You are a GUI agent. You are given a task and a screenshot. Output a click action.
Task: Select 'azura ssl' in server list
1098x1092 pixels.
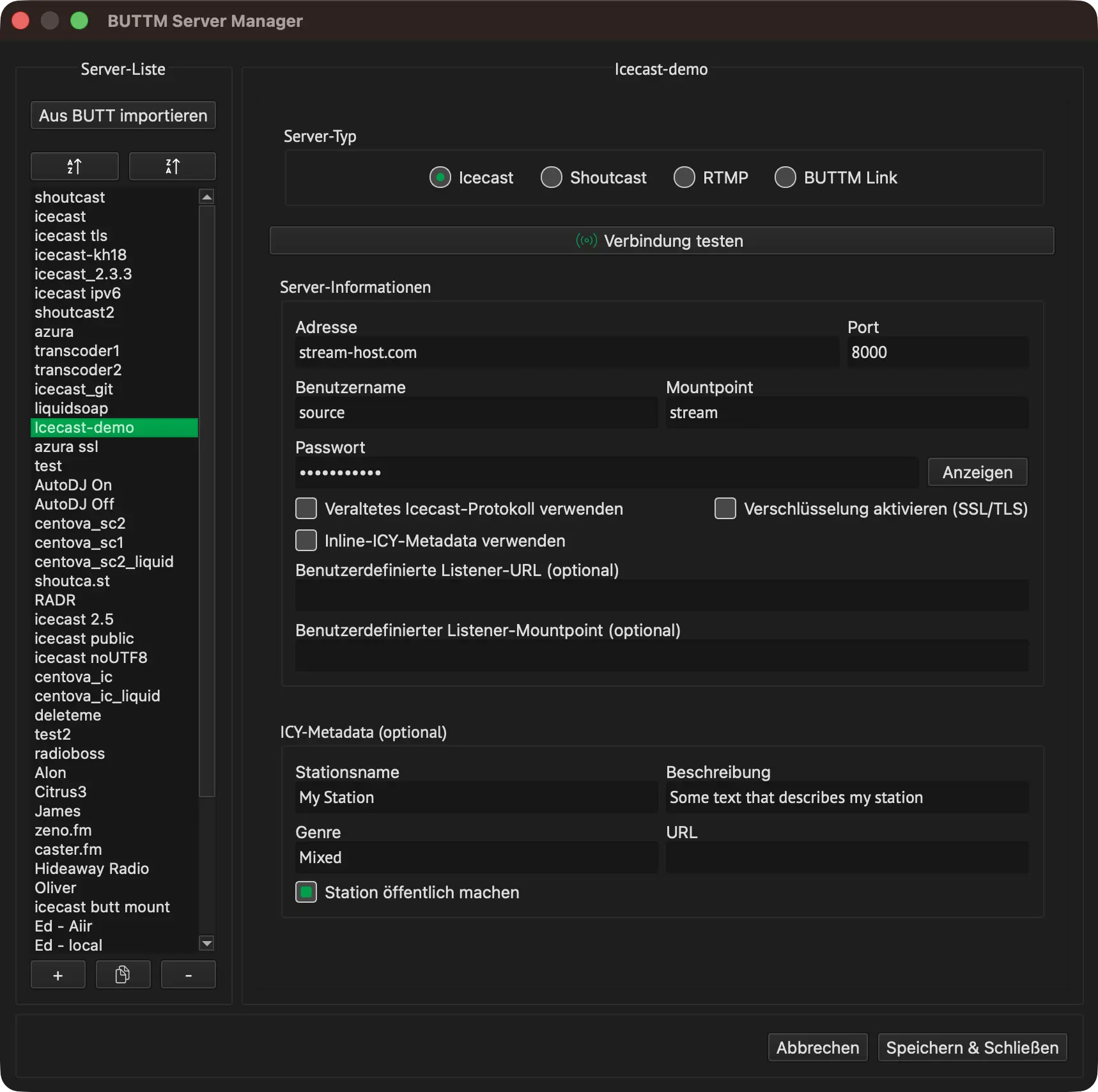[114, 446]
